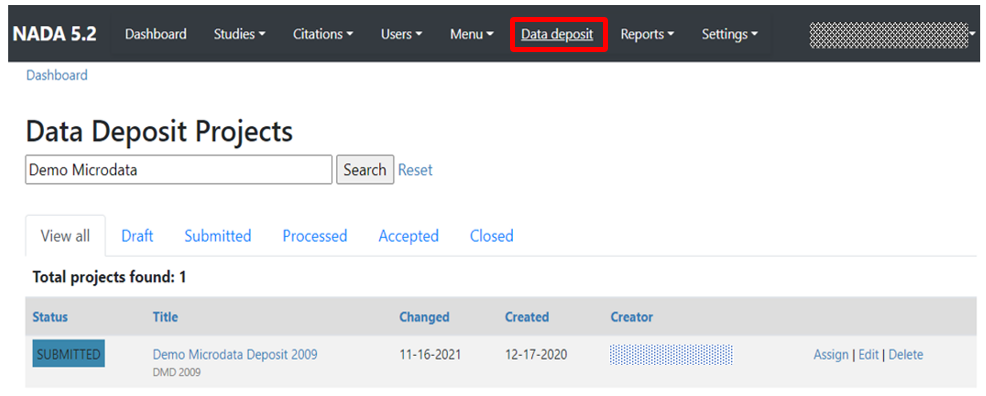This screenshot has height=396, width=986.
Task: Select the View all tab
Action: [x=65, y=236]
